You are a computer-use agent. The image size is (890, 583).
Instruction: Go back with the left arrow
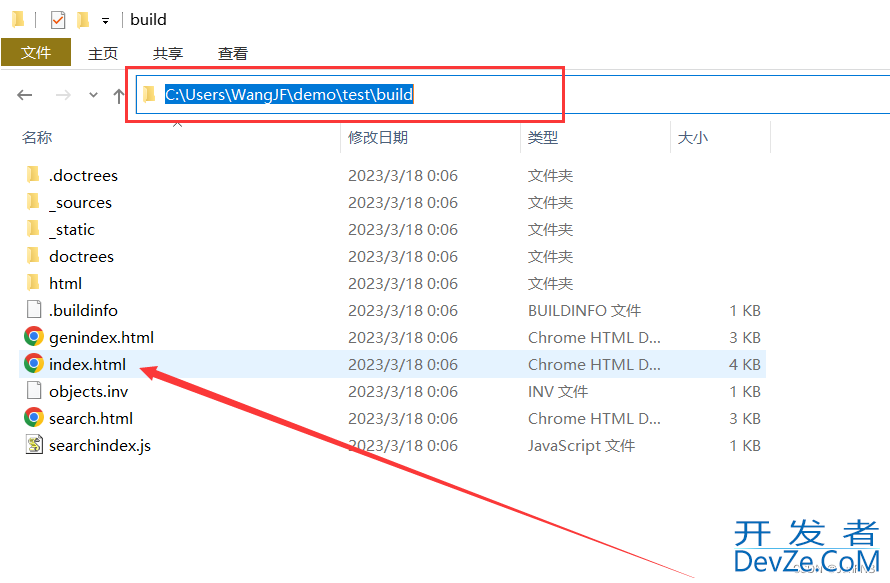coord(24,95)
